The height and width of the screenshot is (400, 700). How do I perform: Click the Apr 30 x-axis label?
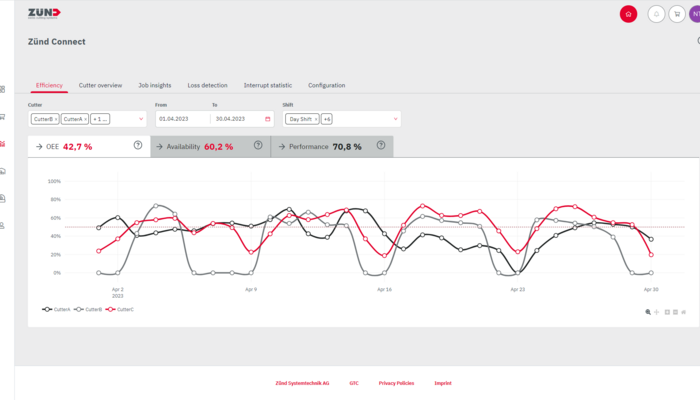[651, 289]
